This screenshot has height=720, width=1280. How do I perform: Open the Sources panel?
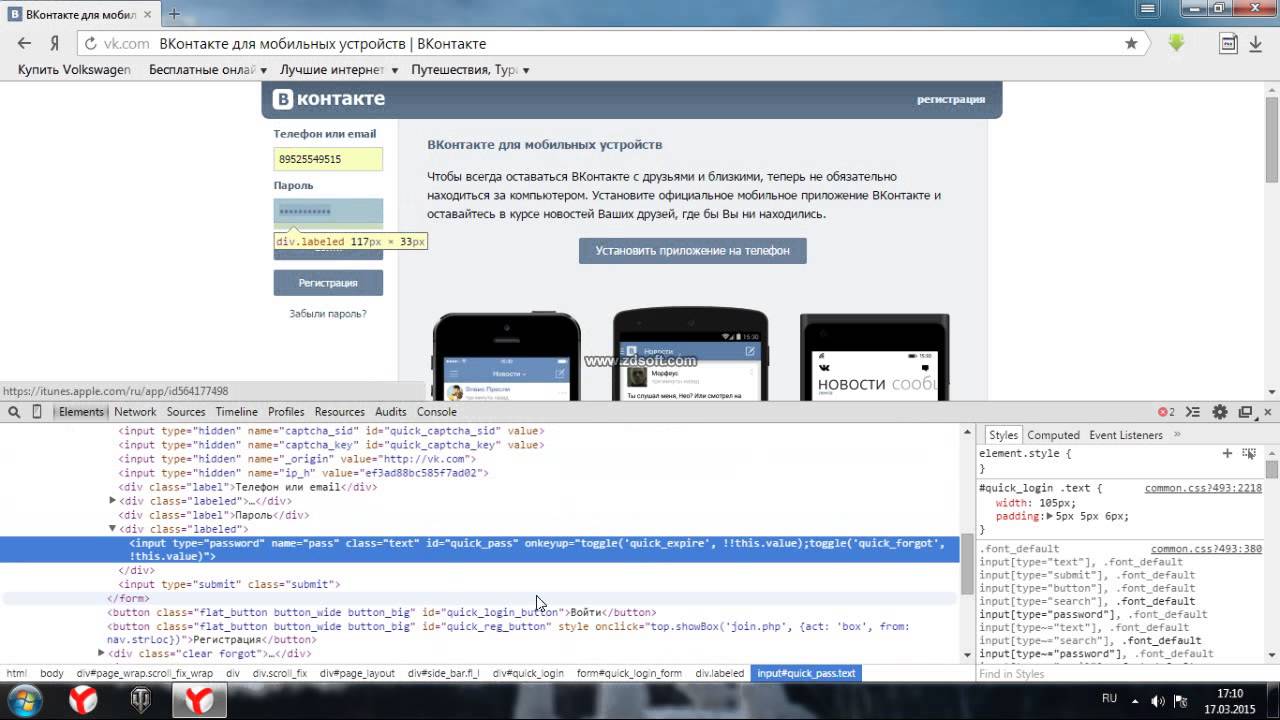tap(186, 412)
